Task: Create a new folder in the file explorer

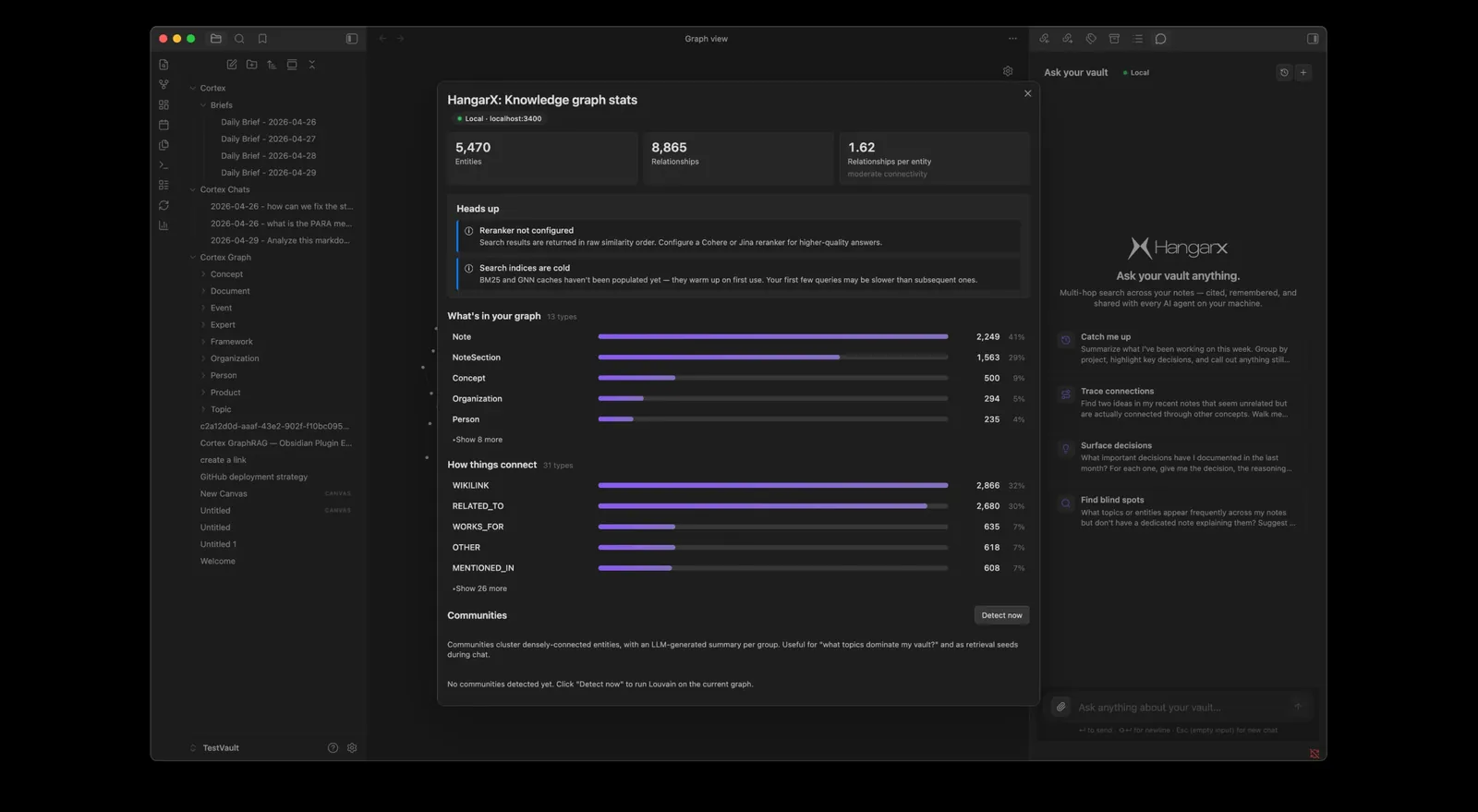Action: 251,65
